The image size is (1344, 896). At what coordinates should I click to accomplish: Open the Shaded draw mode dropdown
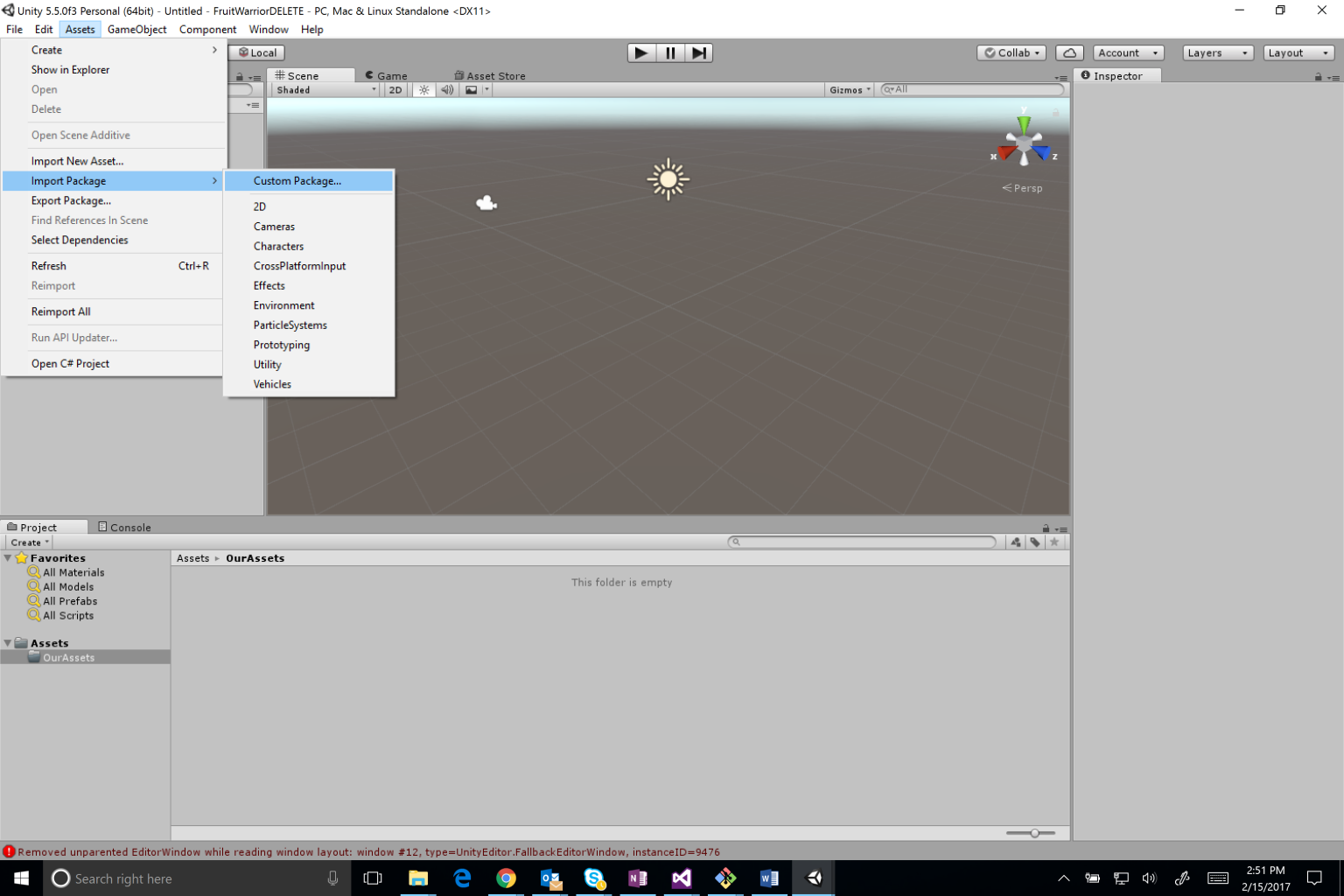point(325,90)
